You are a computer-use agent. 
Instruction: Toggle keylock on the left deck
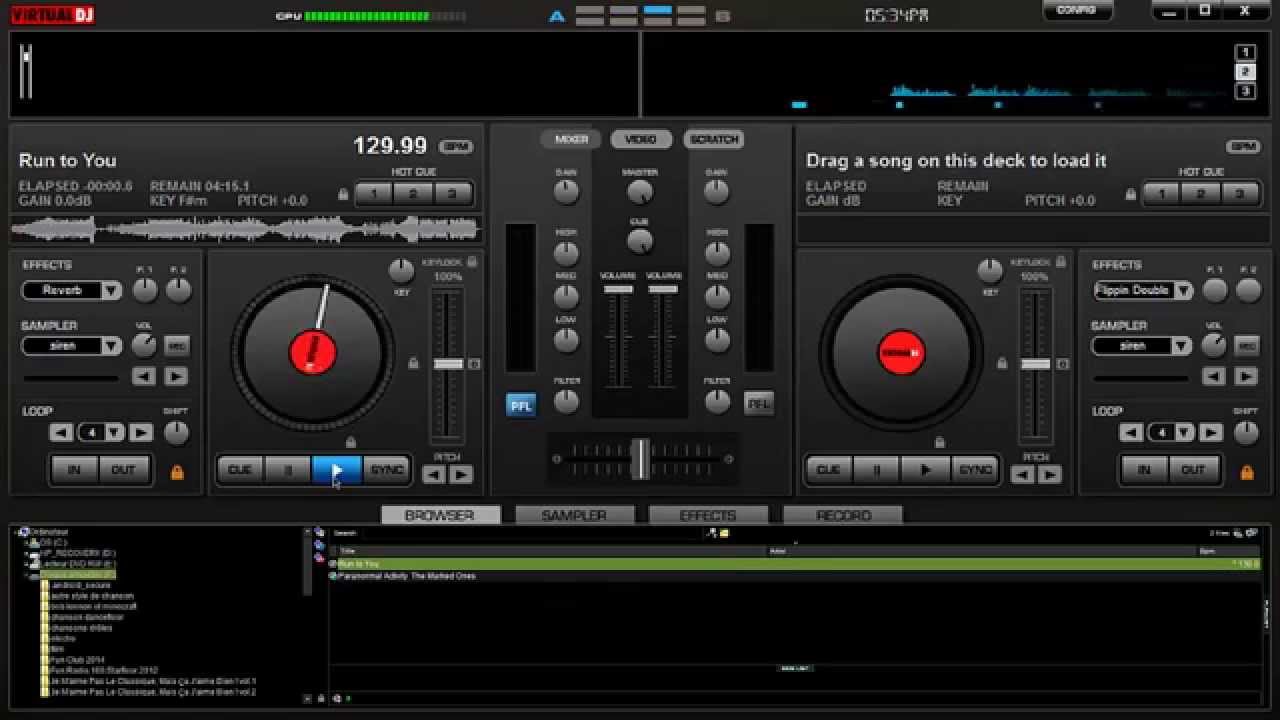coord(471,262)
